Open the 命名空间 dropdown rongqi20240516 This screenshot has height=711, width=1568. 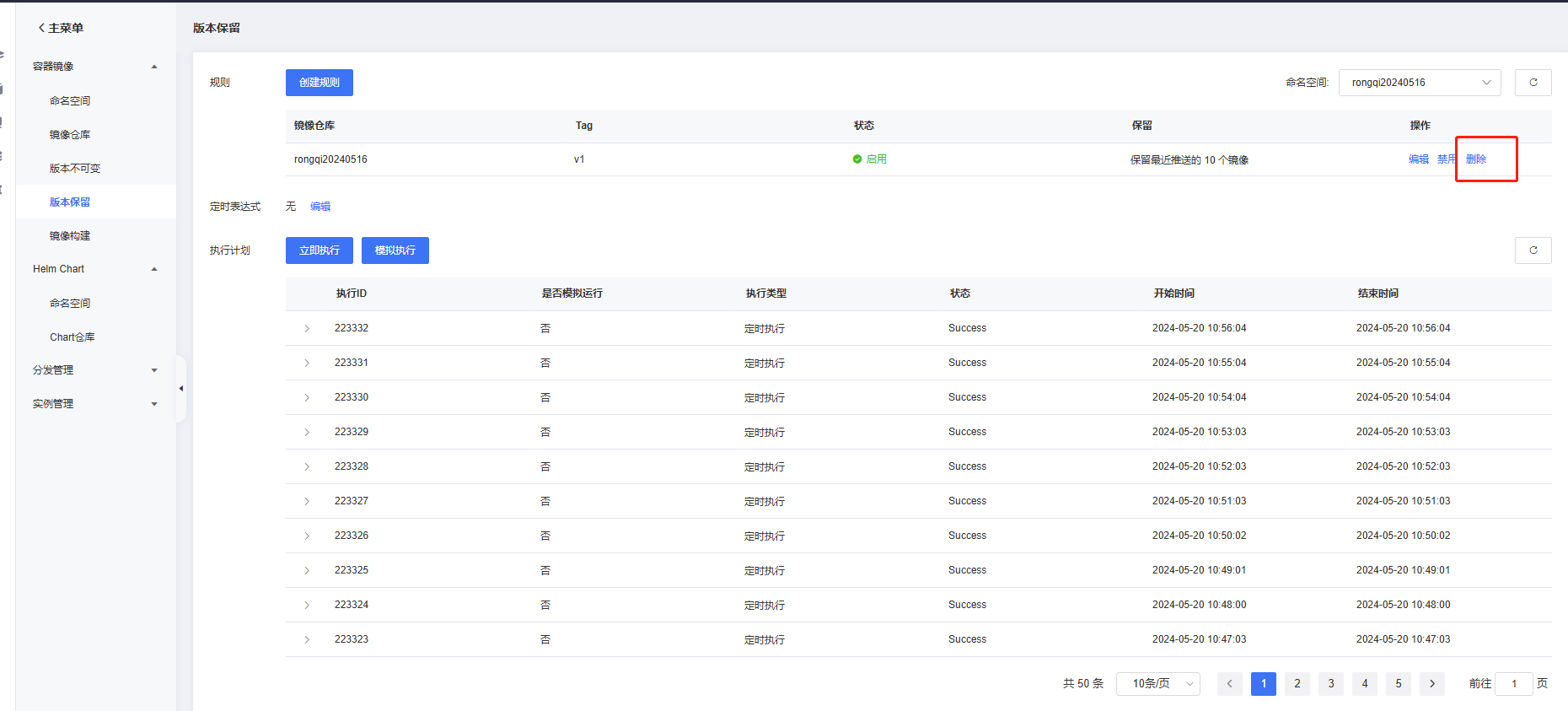pos(1420,83)
